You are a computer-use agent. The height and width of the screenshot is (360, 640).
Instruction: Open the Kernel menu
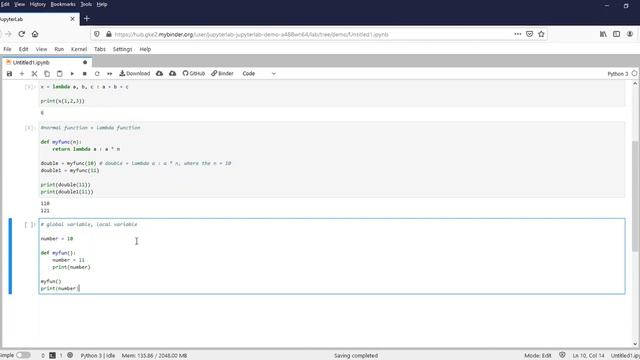coord(79,49)
